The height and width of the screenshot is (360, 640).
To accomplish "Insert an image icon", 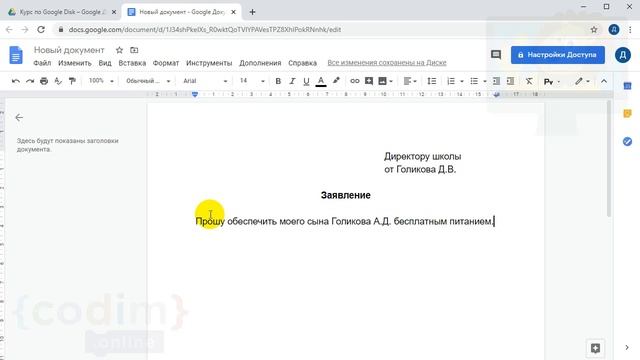I will (x=382, y=81).
